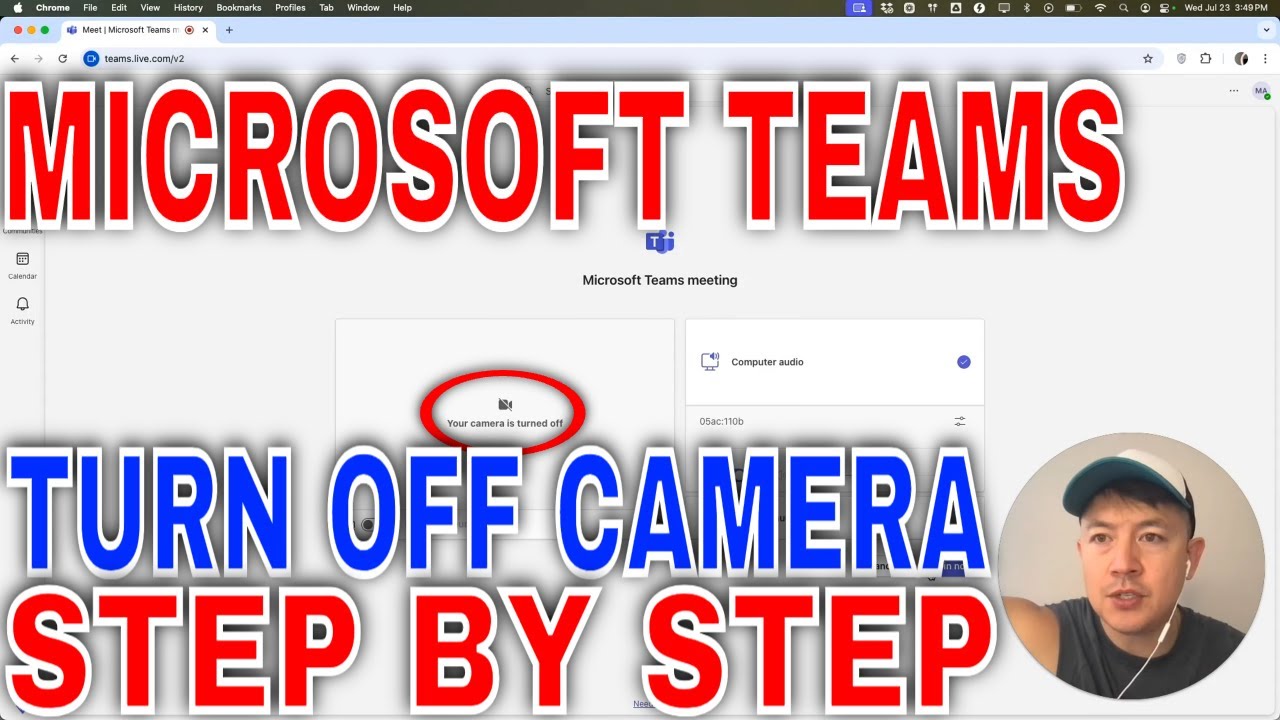Click the crossed-out camera icon in preview
The image size is (1280, 720).
[505, 405]
